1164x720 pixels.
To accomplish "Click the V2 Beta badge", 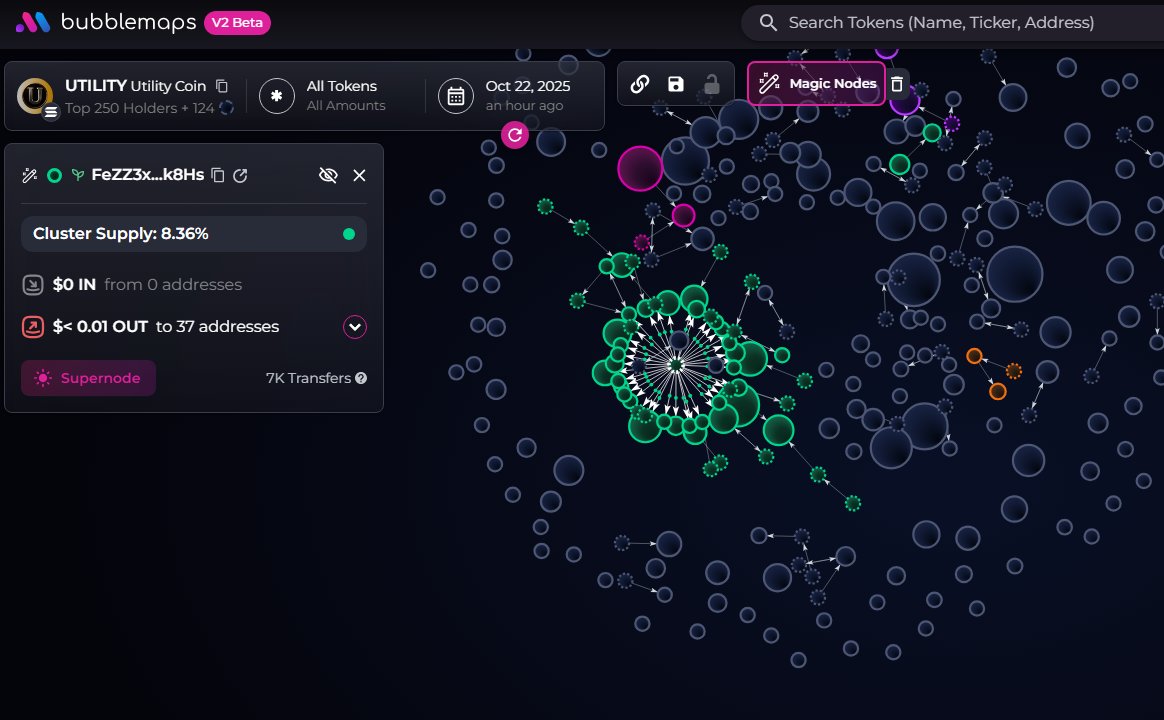I will [237, 22].
